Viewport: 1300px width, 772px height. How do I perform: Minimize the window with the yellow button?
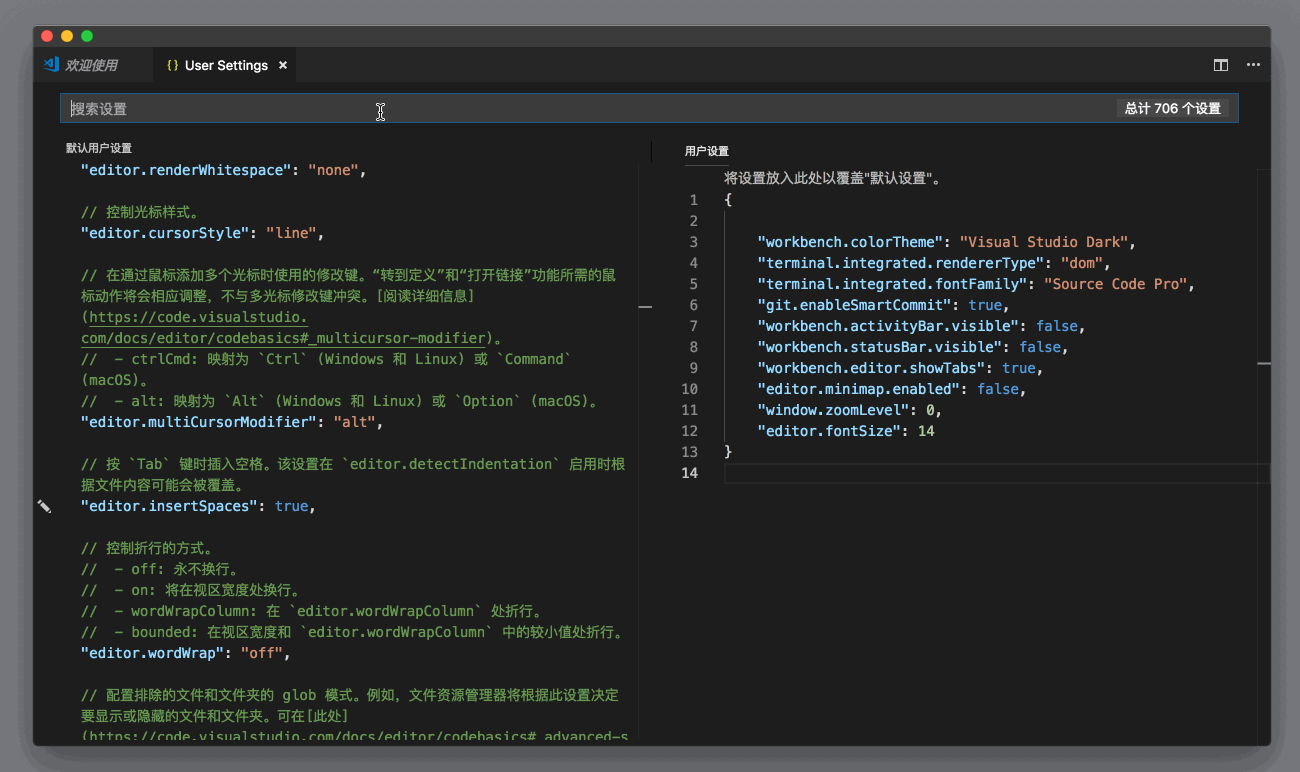pyautogui.click(x=67, y=36)
